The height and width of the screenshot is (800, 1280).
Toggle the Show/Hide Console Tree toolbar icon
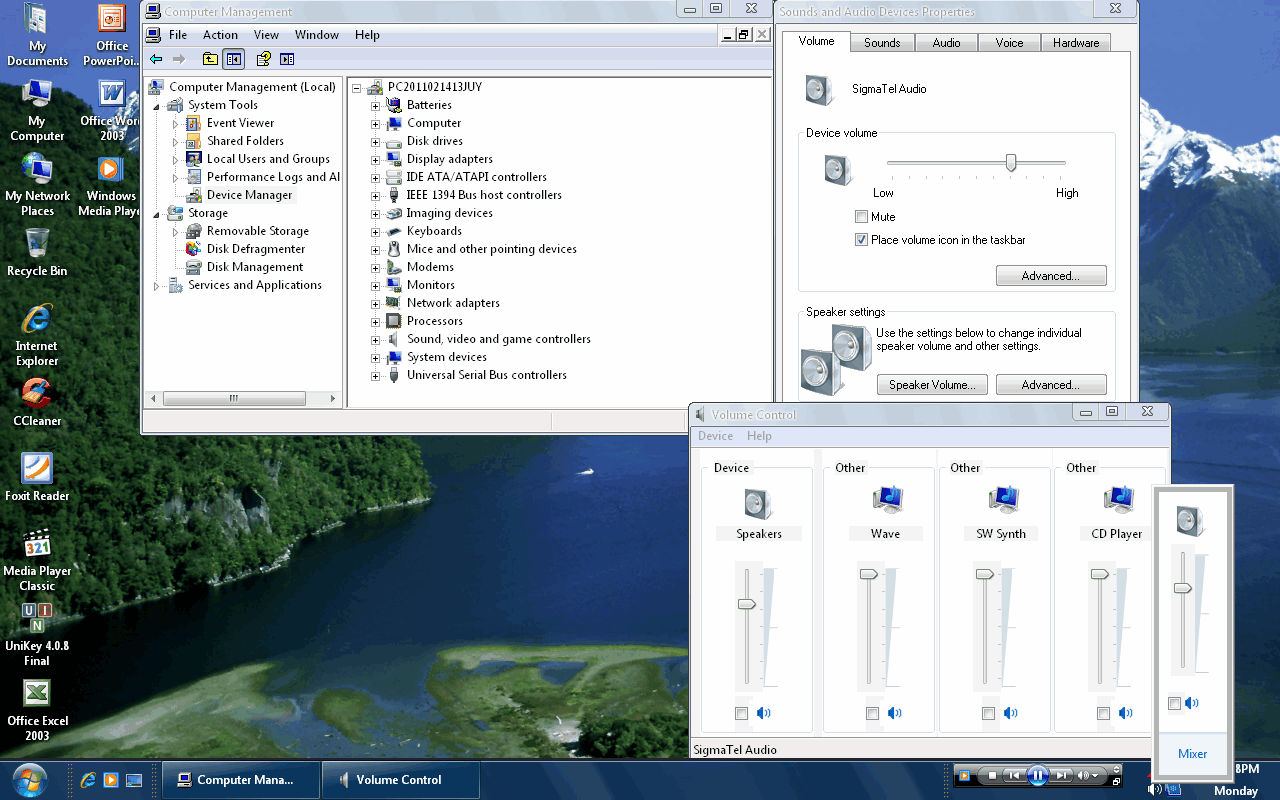[233, 59]
